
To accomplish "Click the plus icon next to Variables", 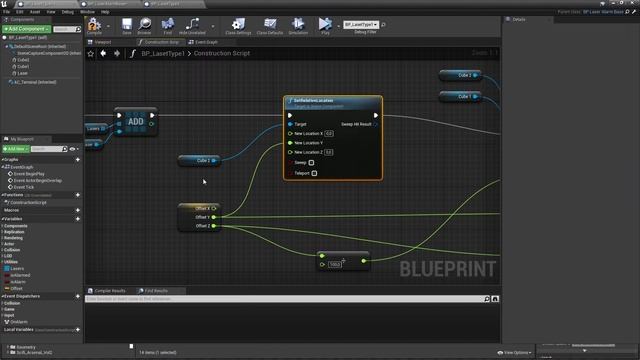I will coord(78,219).
